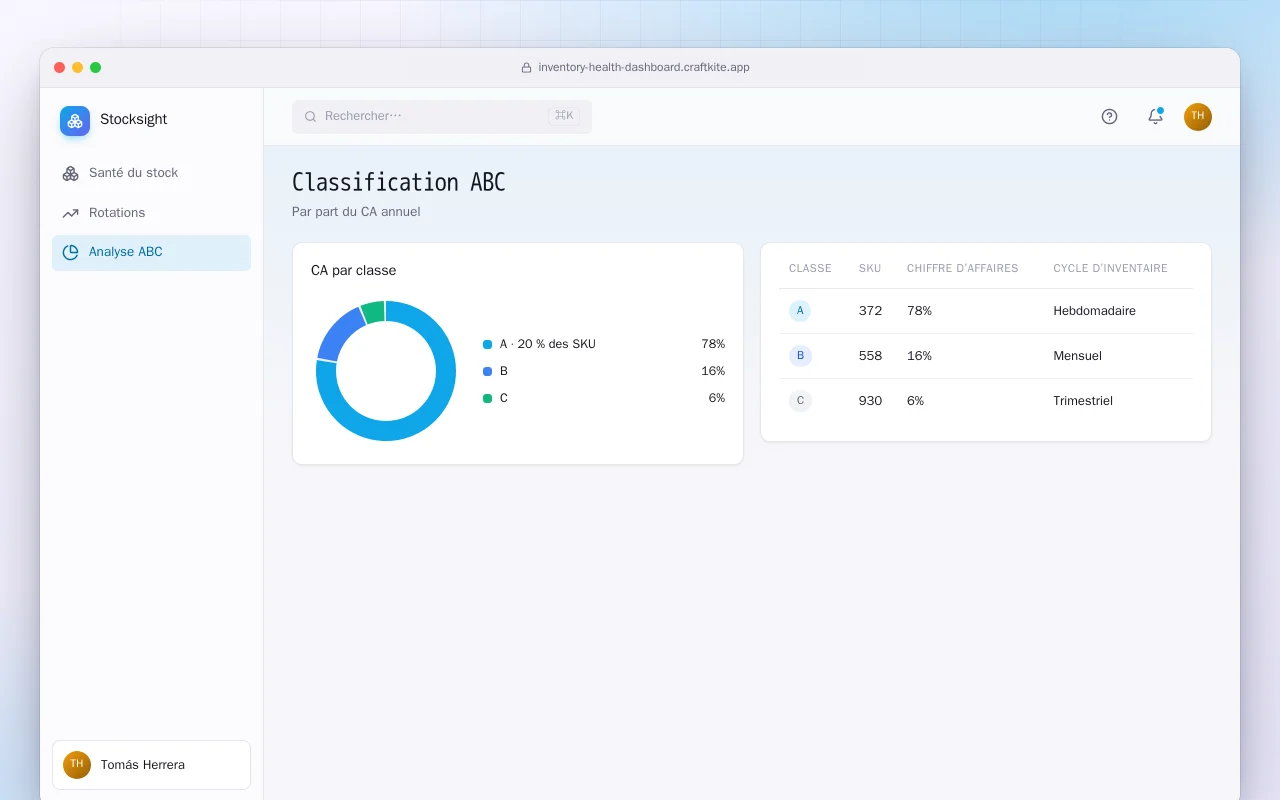Click the 16% value in chart legend
The image size is (1280, 800).
(713, 371)
